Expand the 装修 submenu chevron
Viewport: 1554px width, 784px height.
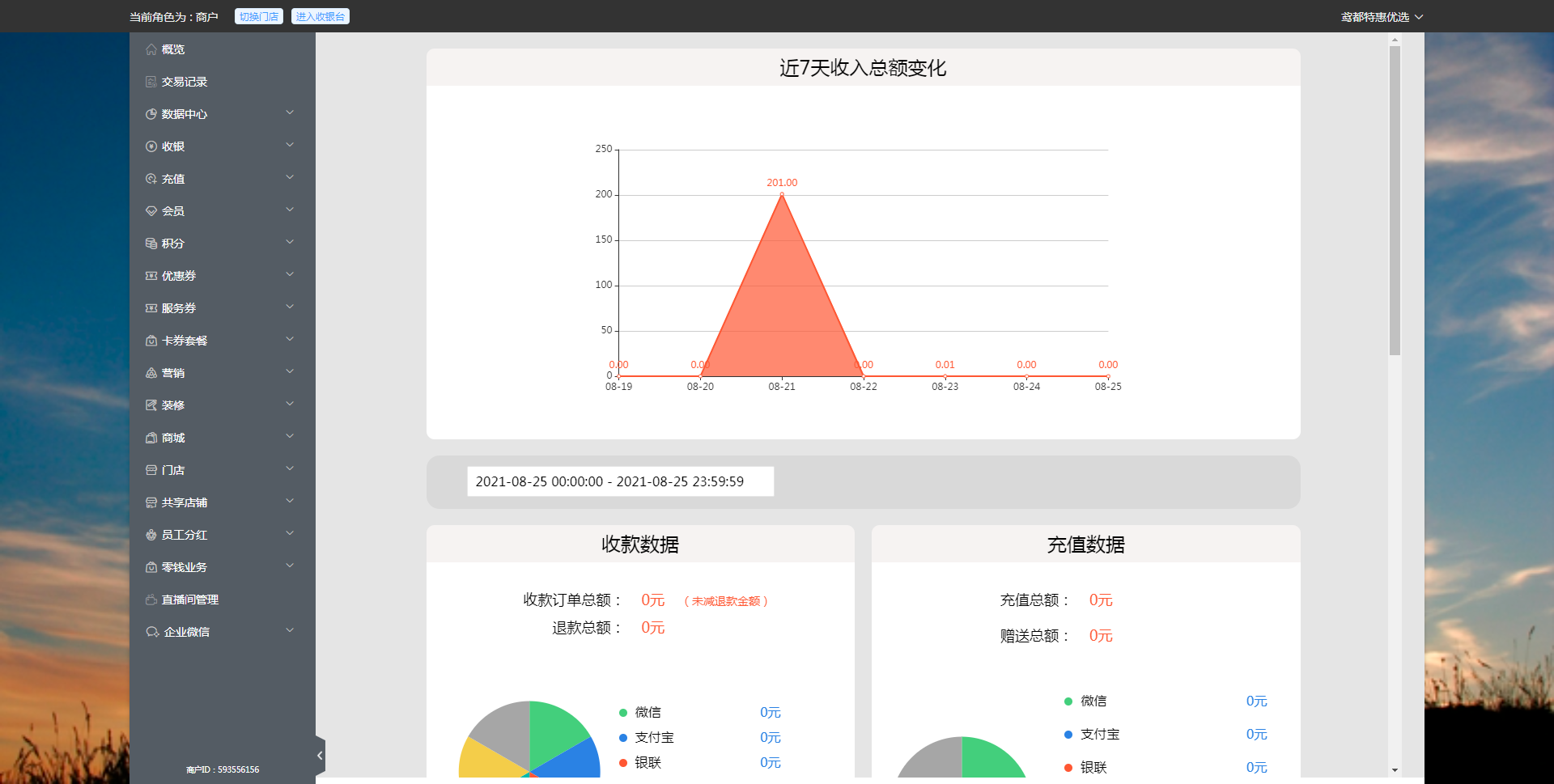[290, 404]
